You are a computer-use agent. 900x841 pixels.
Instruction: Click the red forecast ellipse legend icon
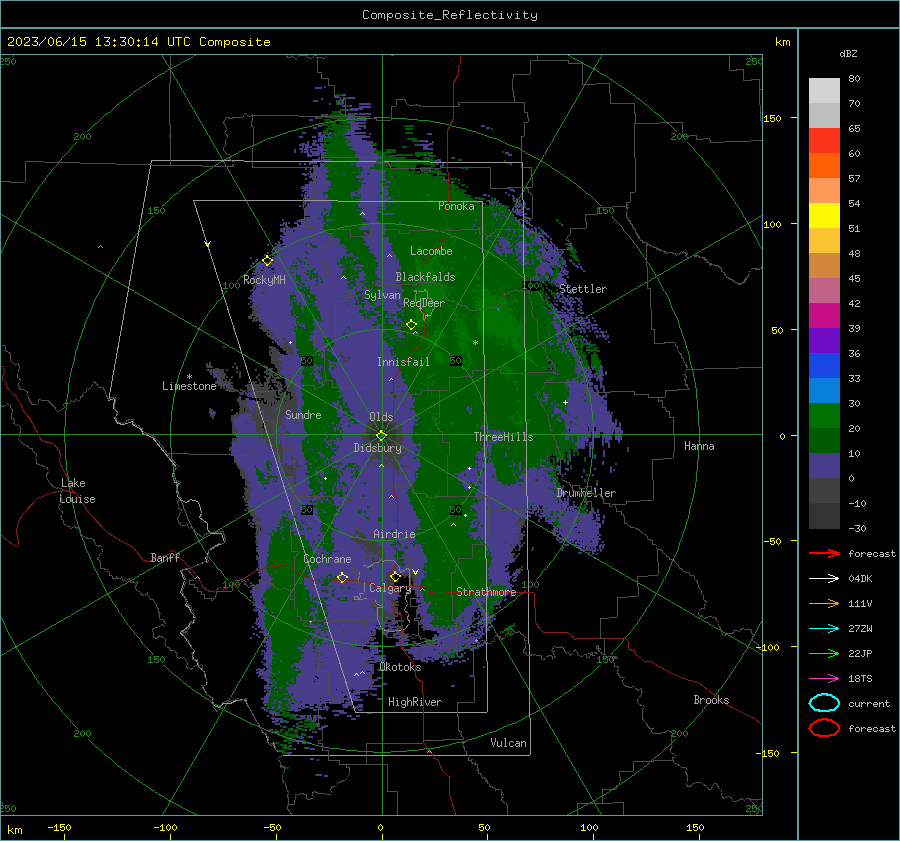824,728
